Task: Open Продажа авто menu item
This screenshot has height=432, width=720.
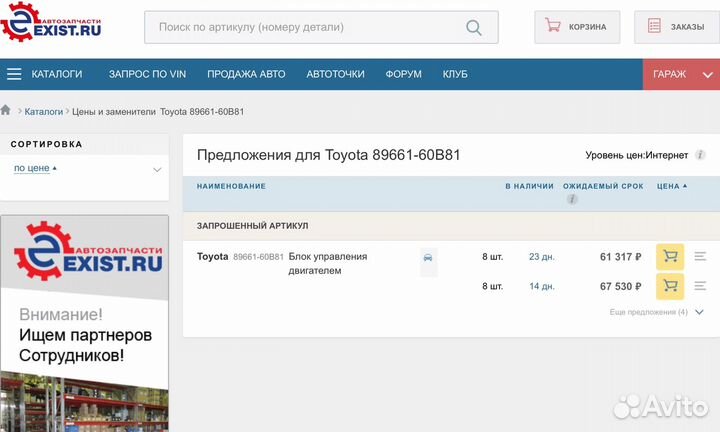Action: [x=246, y=74]
